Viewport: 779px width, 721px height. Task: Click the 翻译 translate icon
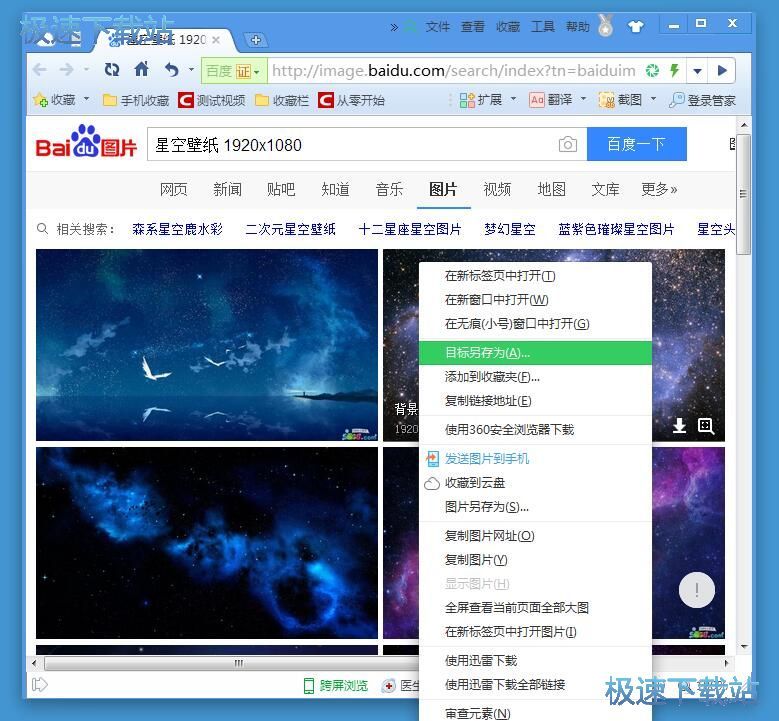click(x=537, y=100)
